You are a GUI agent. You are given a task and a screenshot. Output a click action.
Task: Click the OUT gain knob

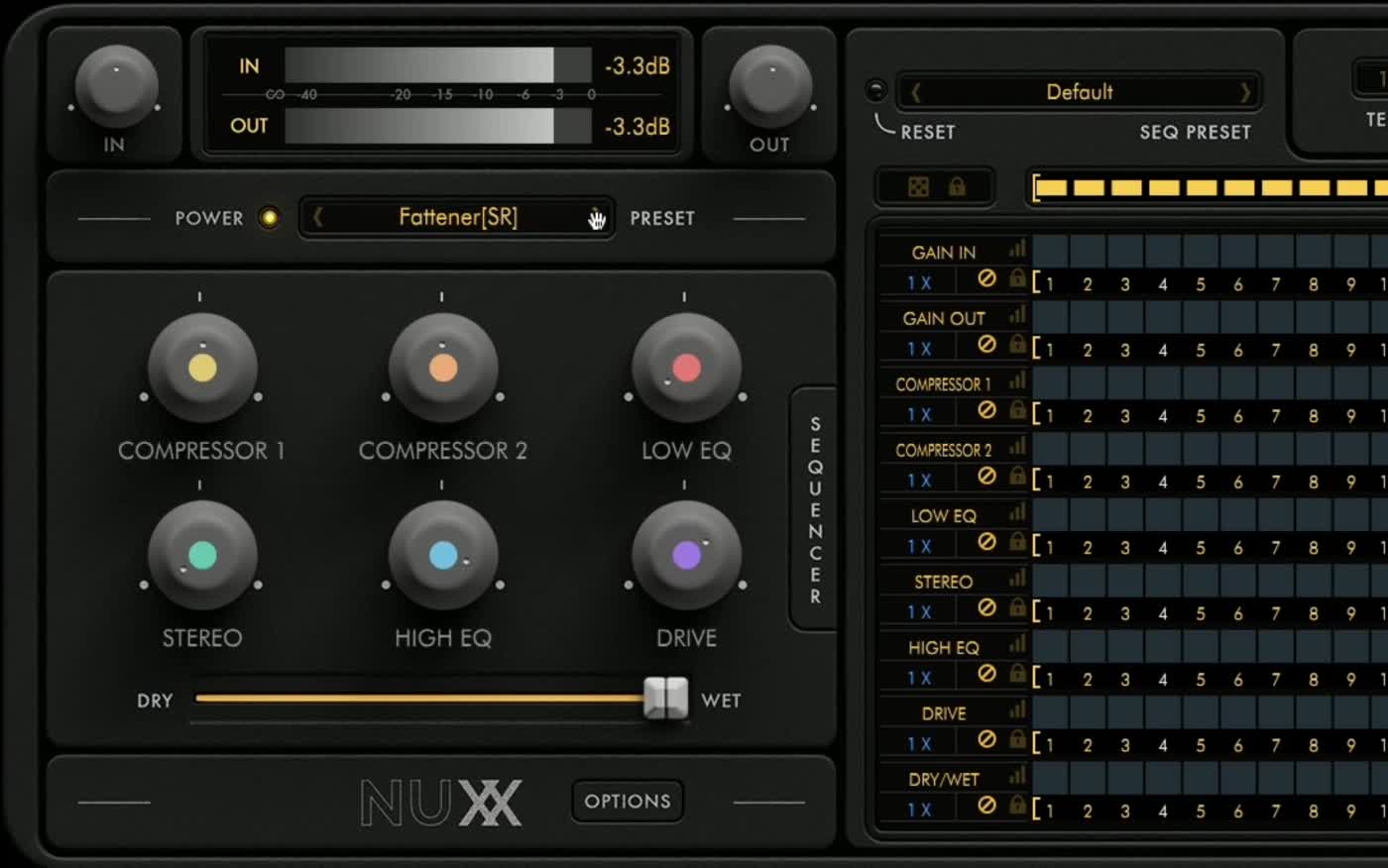point(770,86)
